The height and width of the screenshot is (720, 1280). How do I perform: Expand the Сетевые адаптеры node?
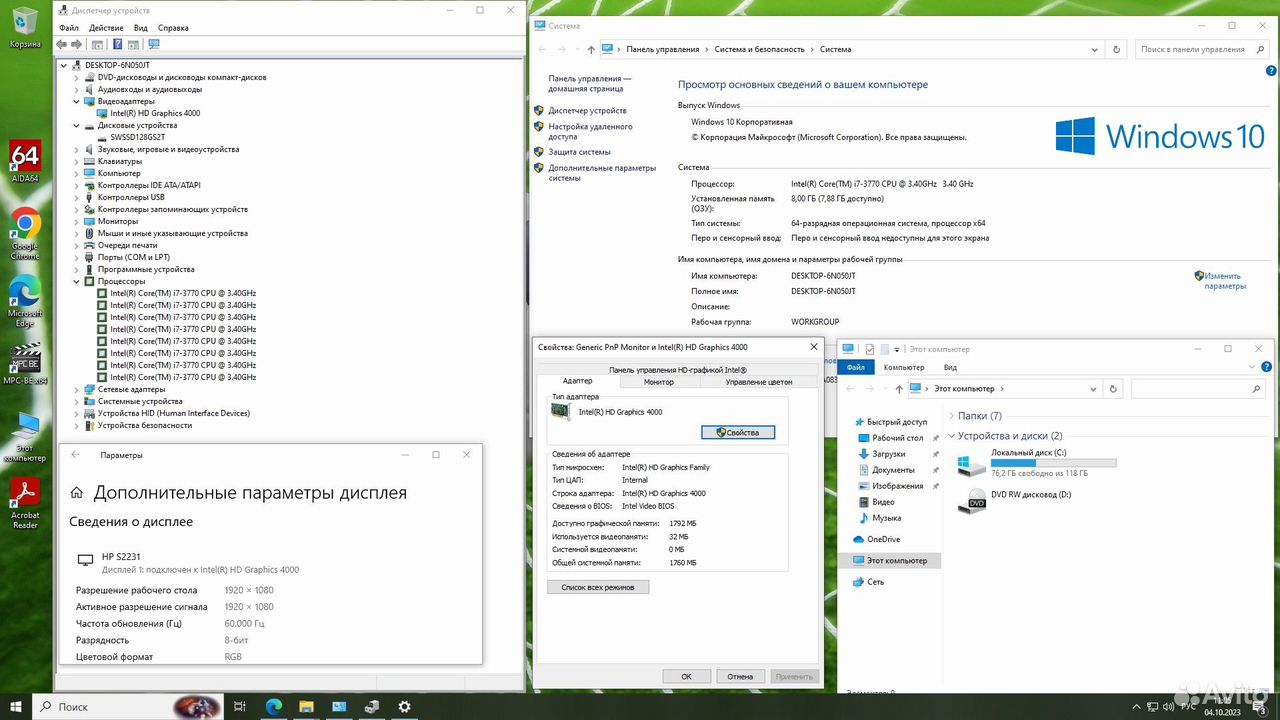[76, 389]
